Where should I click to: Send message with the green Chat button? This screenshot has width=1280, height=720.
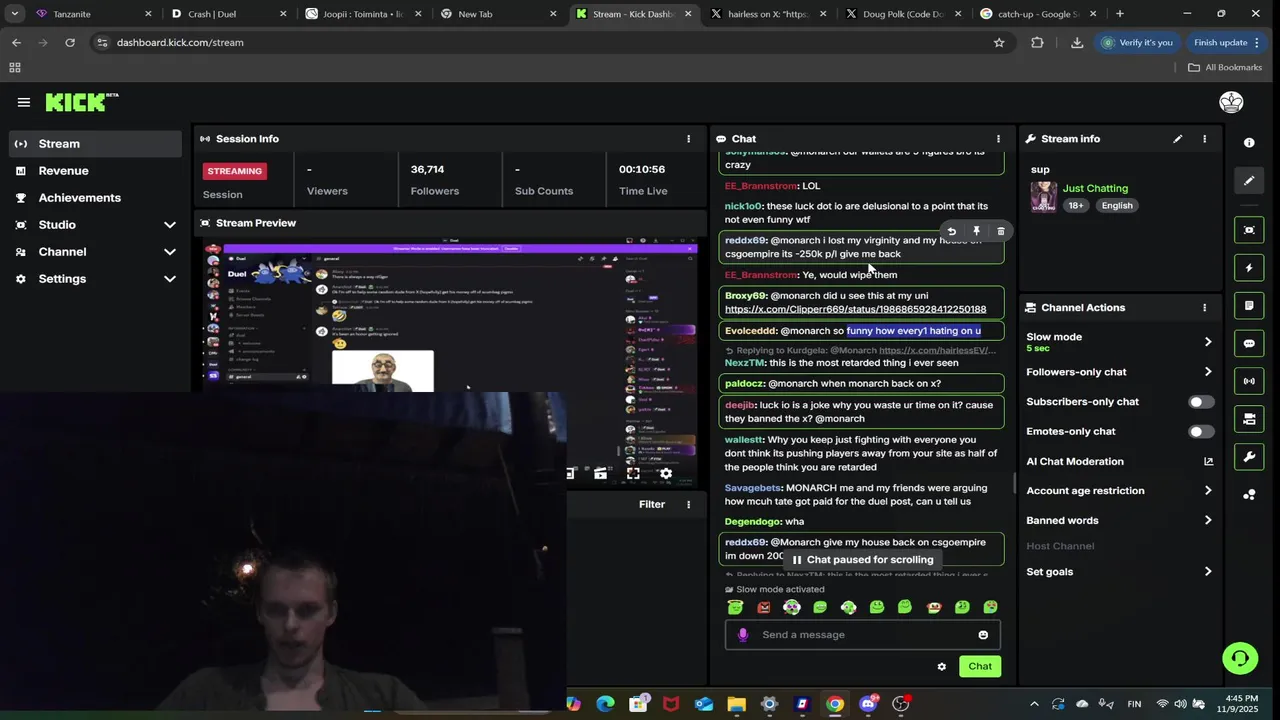click(980, 667)
